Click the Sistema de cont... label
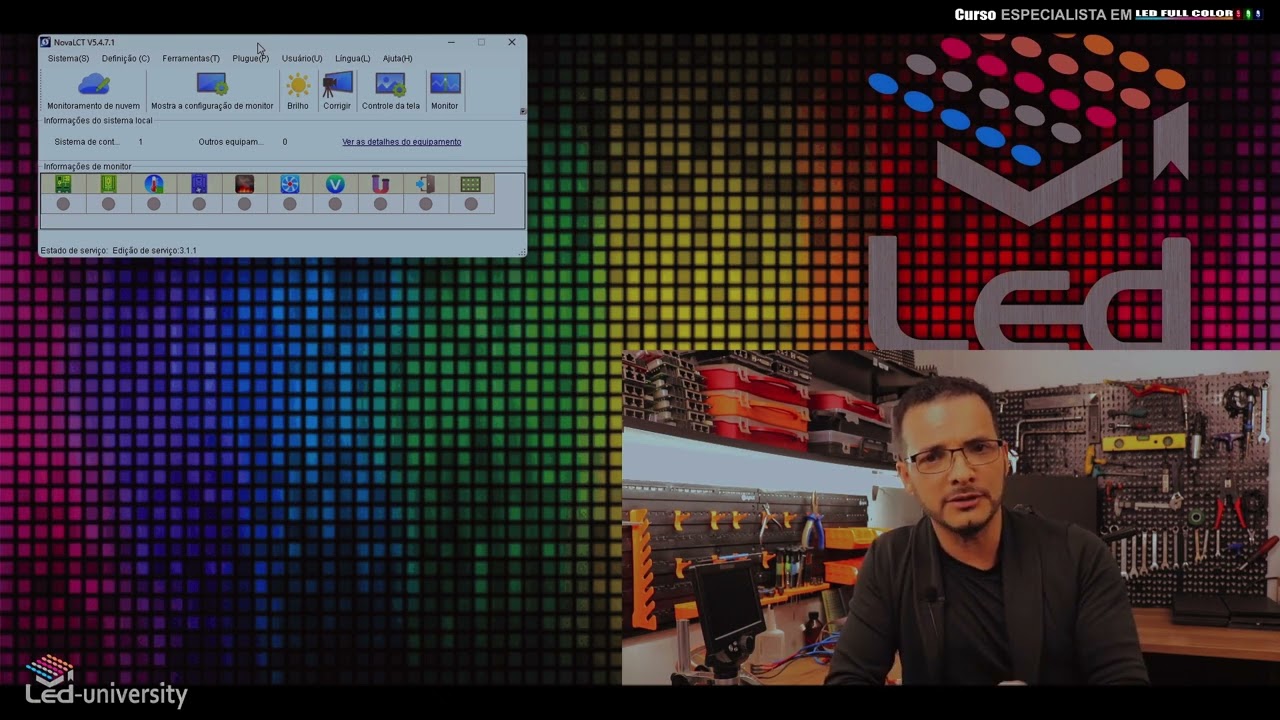The height and width of the screenshot is (720, 1280). click(87, 142)
